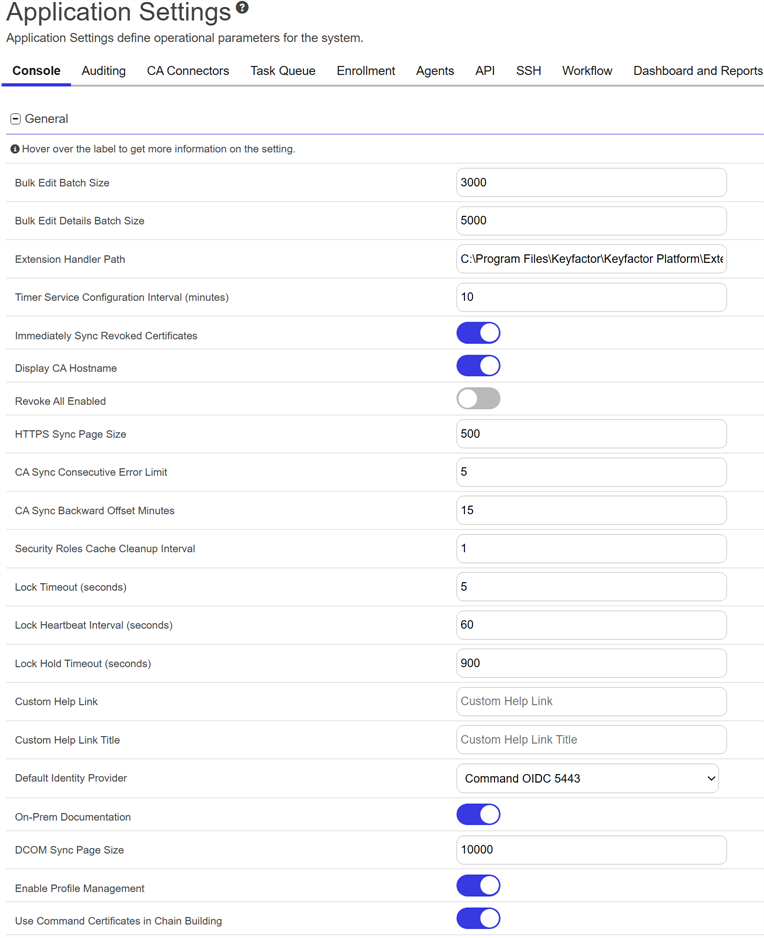
Task: Turn off On-Prem Documentation switch
Action: tap(478, 815)
